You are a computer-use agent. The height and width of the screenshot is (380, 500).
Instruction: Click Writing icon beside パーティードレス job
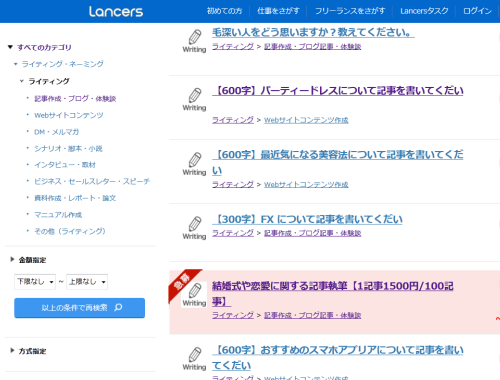click(194, 99)
